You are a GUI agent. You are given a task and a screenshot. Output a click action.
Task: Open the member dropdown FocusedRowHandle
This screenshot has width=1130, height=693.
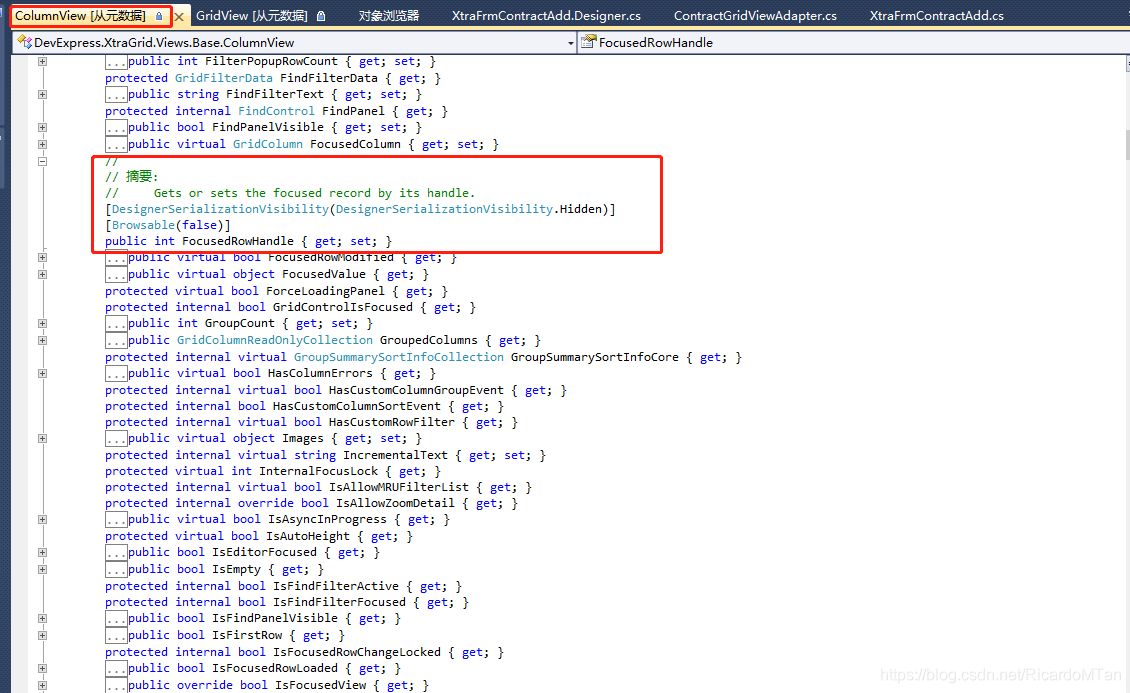(853, 43)
